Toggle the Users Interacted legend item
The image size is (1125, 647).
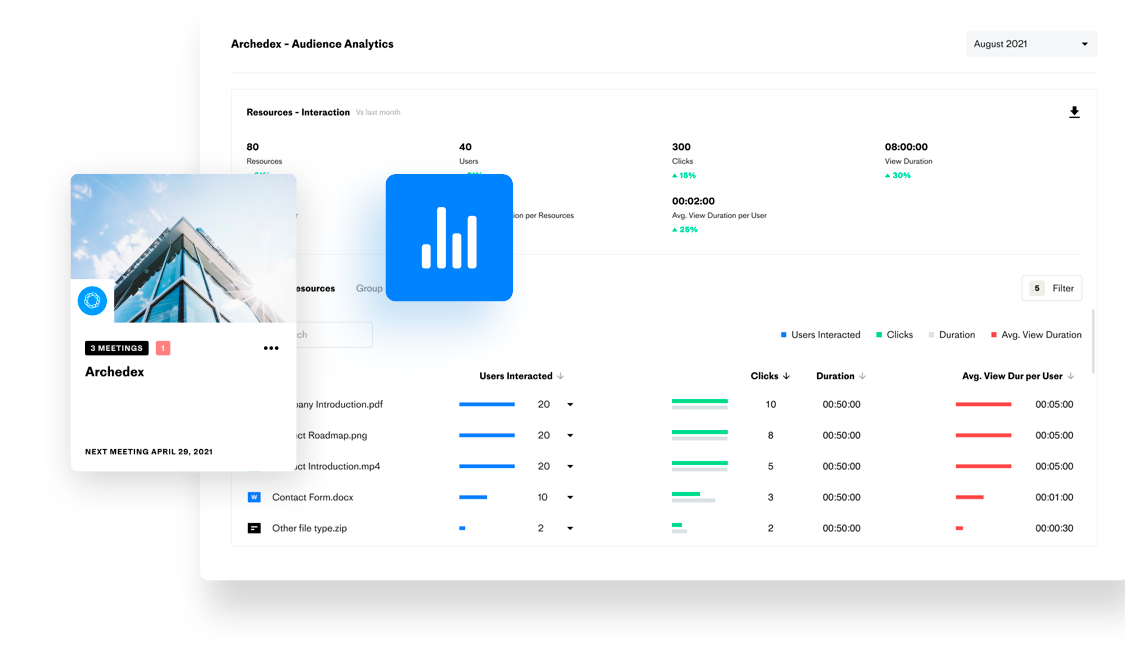pyautogui.click(x=819, y=335)
